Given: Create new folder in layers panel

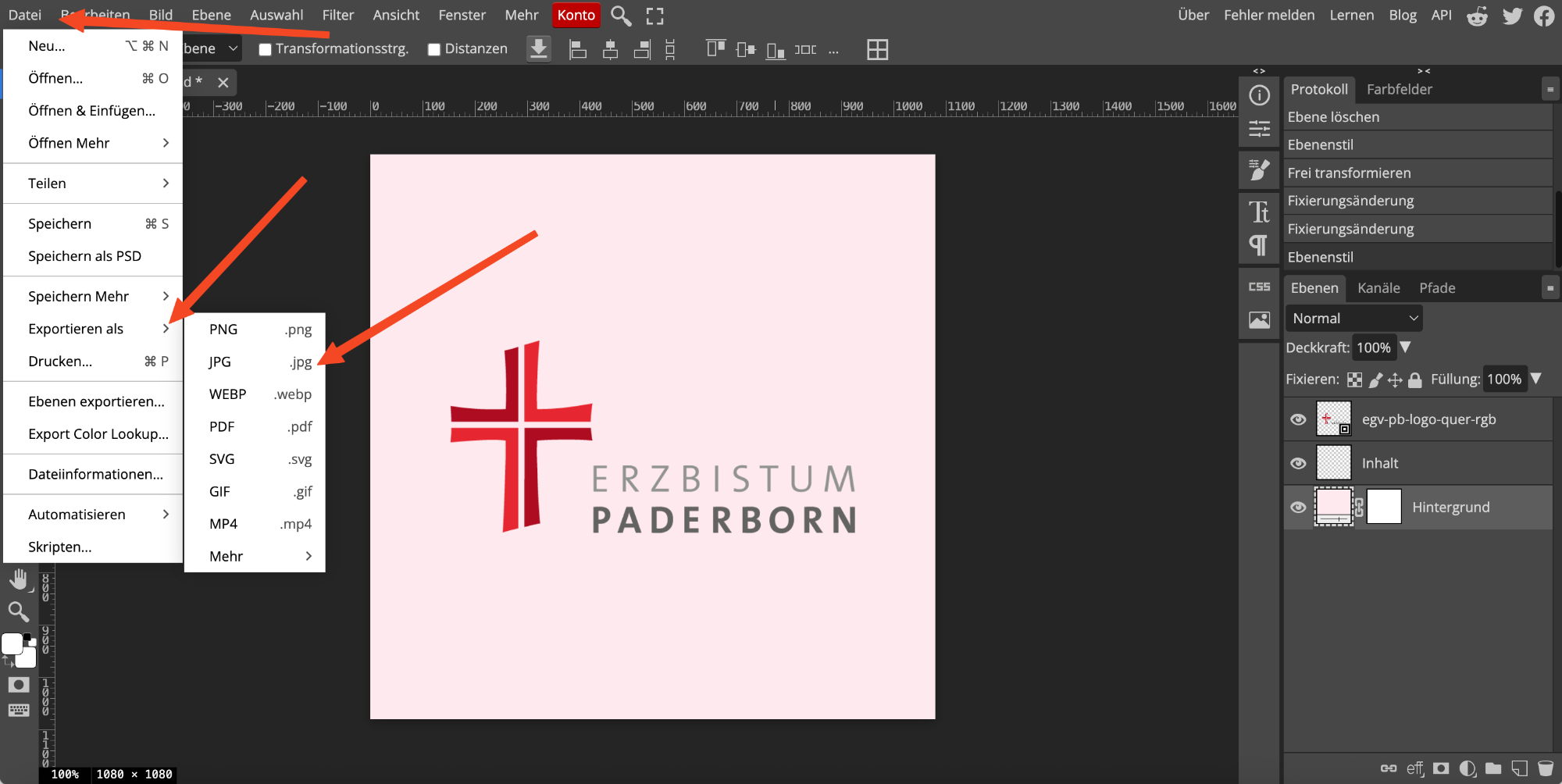Looking at the screenshot, I should [x=1493, y=768].
